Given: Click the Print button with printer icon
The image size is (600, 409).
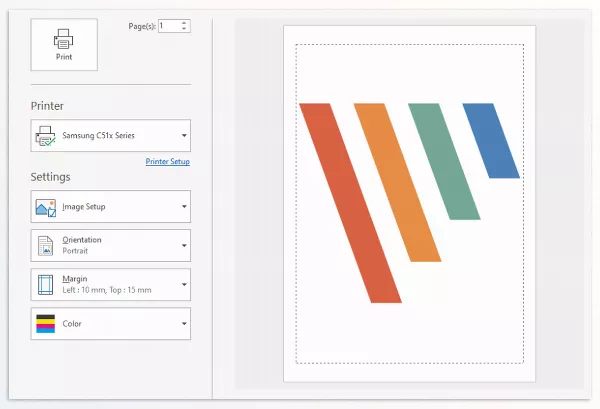Looking at the screenshot, I should [x=63, y=44].
